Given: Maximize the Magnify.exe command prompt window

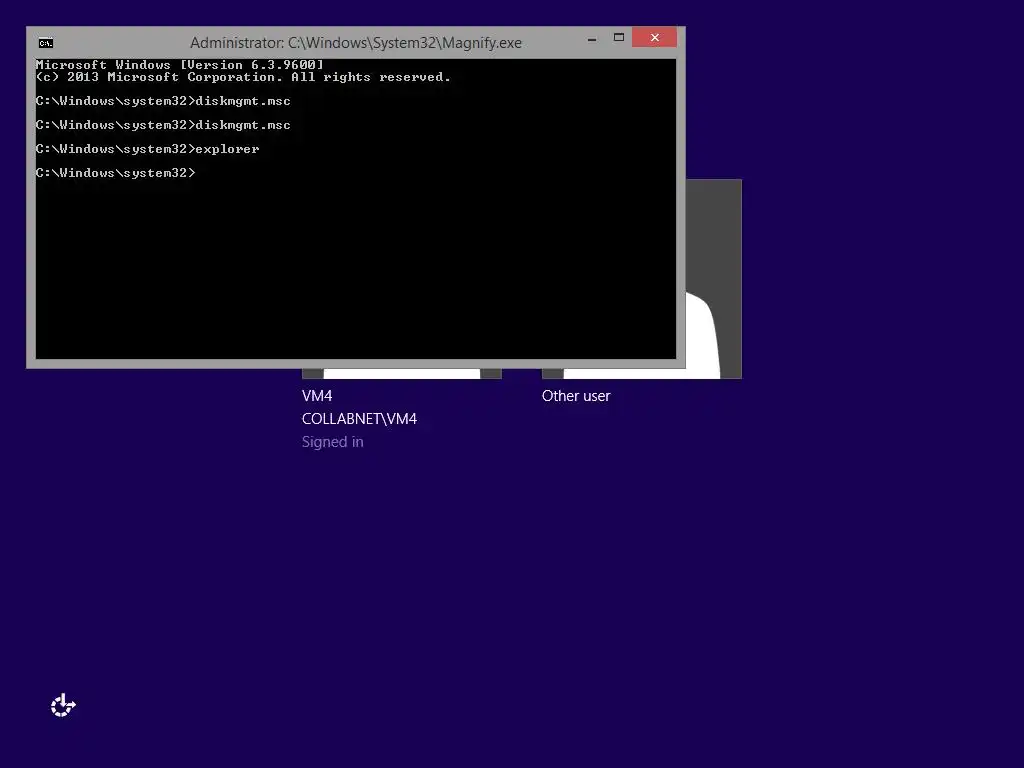Looking at the screenshot, I should (x=618, y=38).
